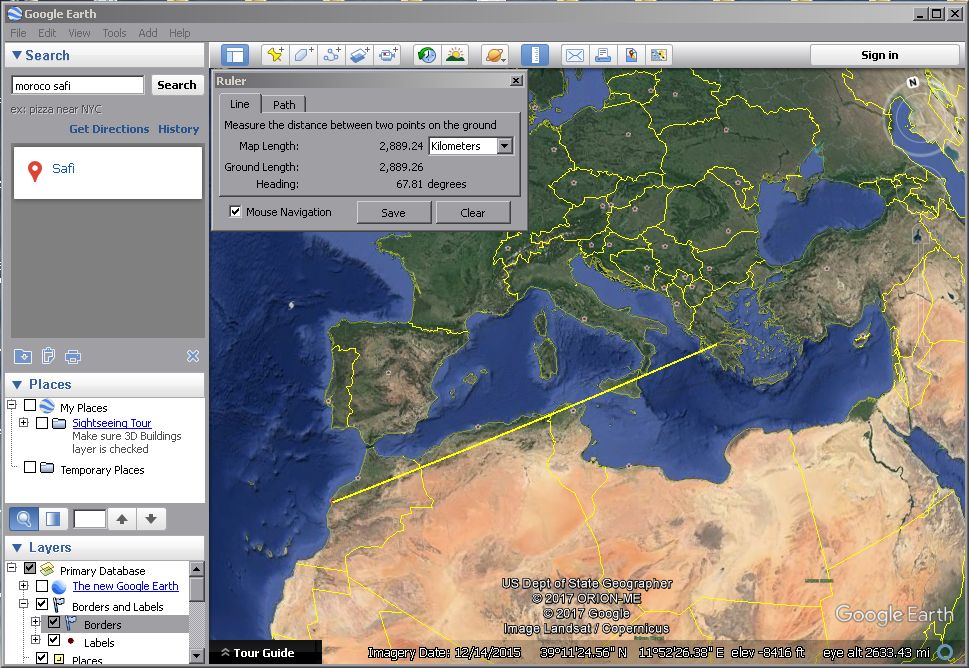The width and height of the screenshot is (969, 668).
Task: Click the Sign in button
Action: (x=879, y=55)
